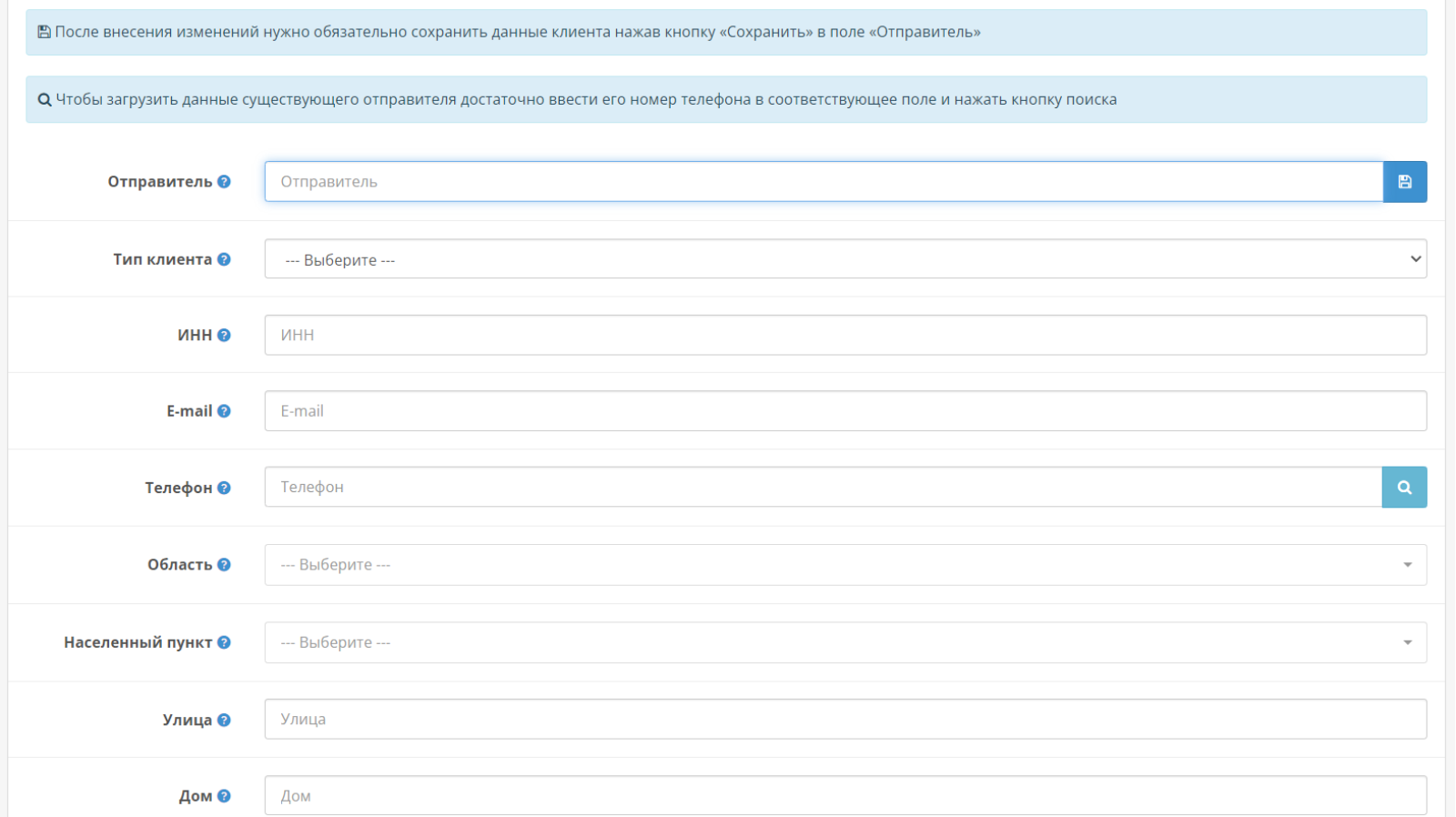The image size is (1456, 817).
Task: Click the Телефон field label
Action: click(178, 488)
